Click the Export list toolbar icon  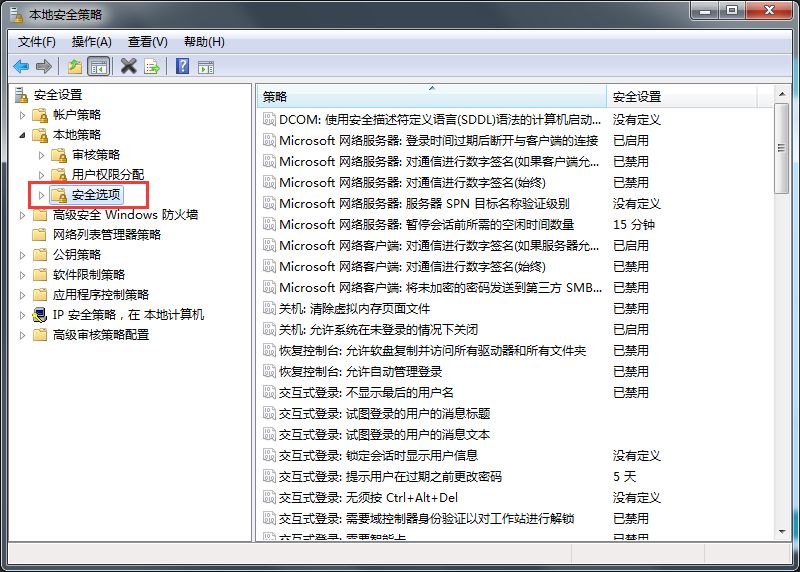[x=152, y=66]
